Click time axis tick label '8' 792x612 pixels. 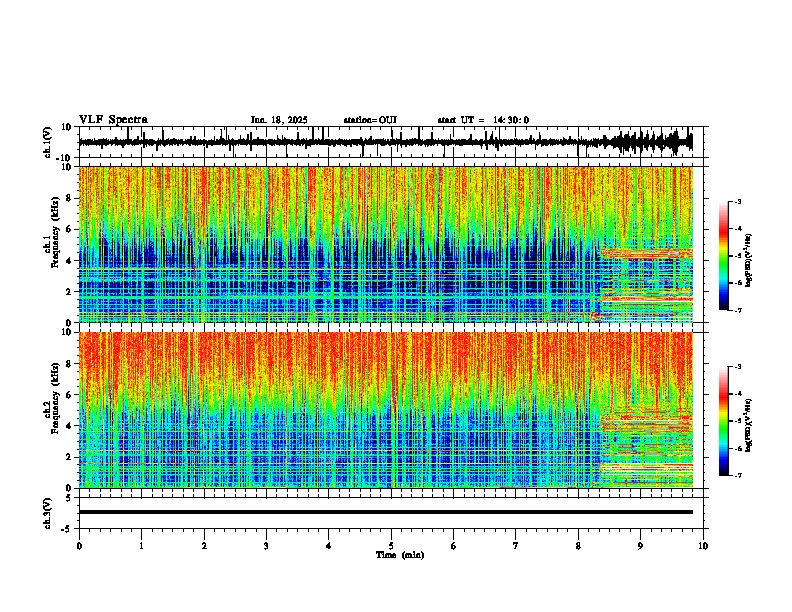pyautogui.click(x=578, y=546)
